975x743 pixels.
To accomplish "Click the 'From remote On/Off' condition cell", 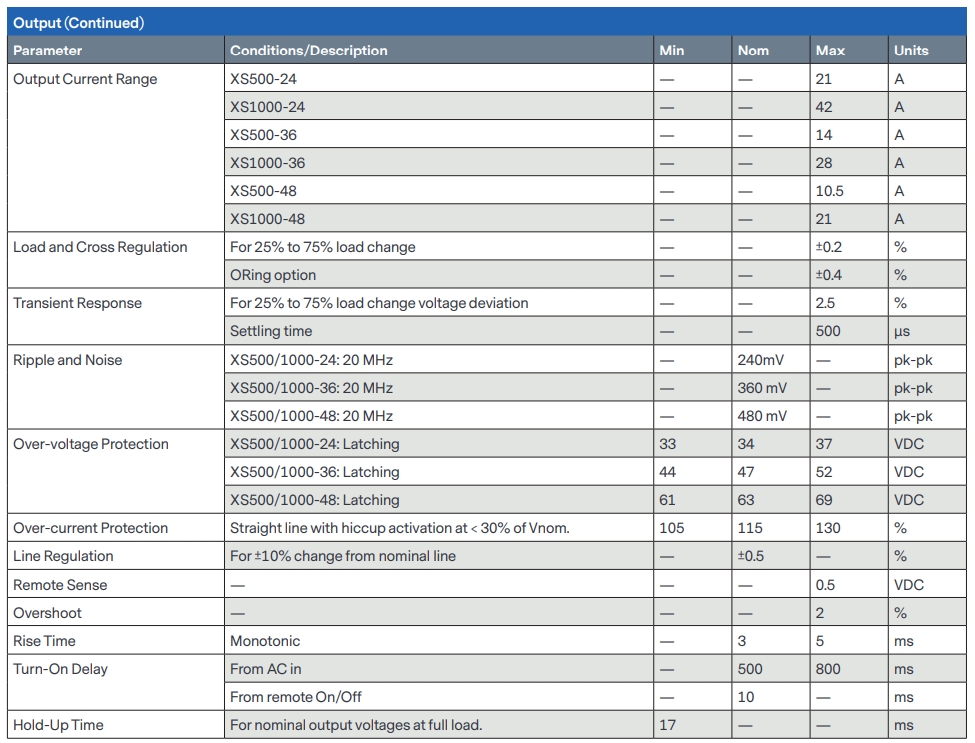I will point(294,697).
